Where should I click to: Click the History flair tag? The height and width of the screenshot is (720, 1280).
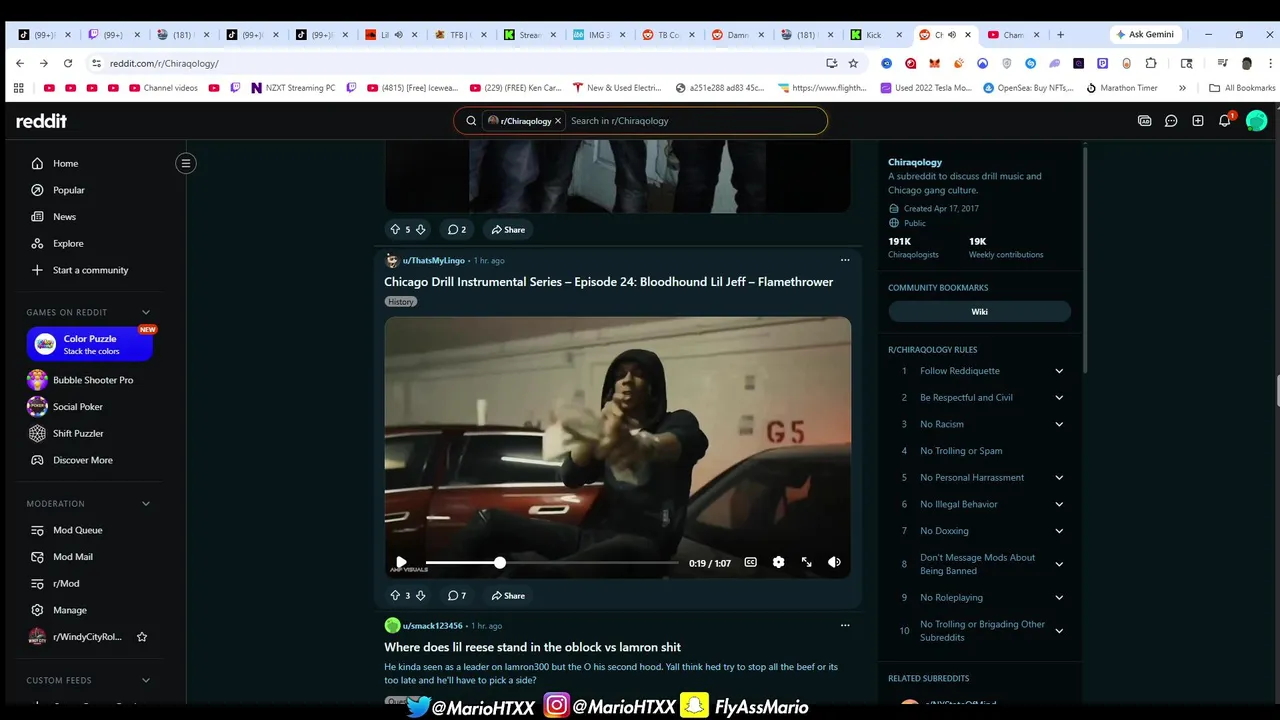coord(401,301)
